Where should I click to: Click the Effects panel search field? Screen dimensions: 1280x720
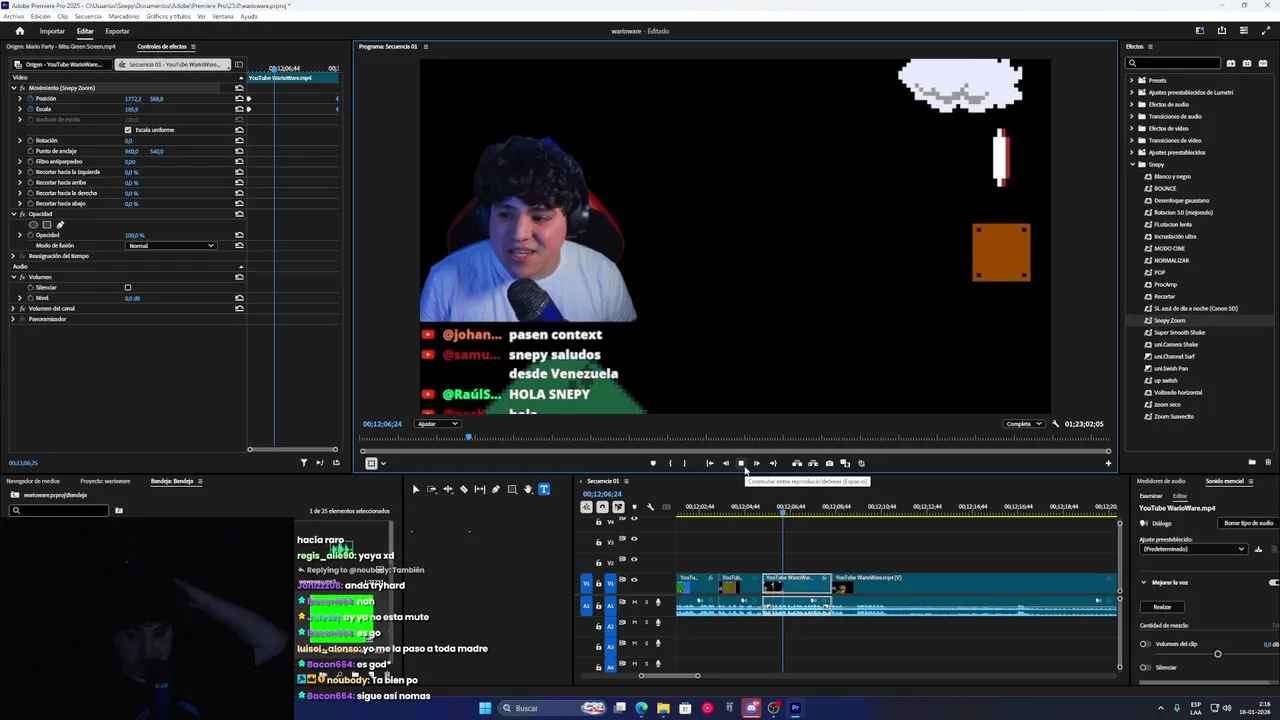(x=1174, y=64)
